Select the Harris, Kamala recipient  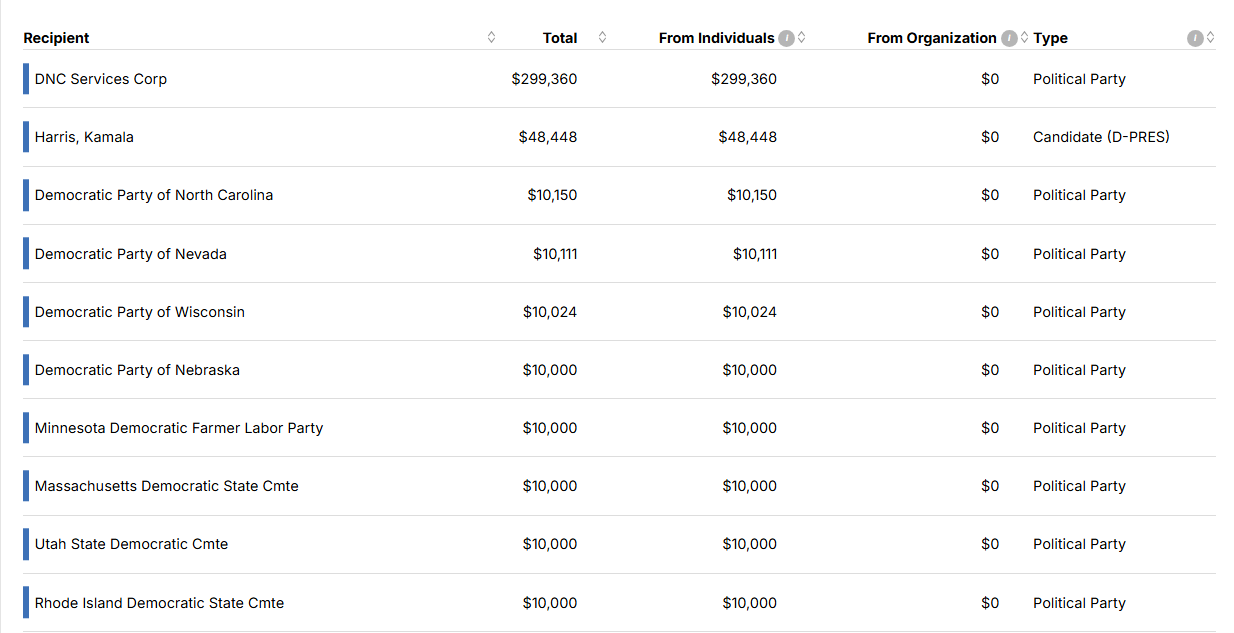click(x=84, y=137)
